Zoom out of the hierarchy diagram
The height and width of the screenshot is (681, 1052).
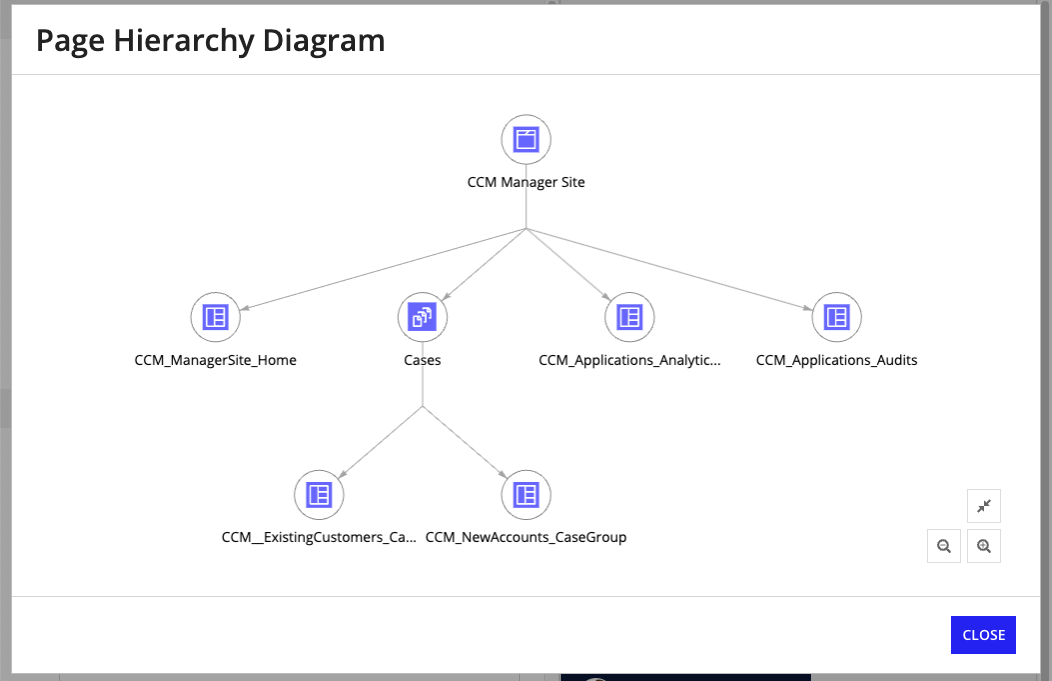click(943, 546)
